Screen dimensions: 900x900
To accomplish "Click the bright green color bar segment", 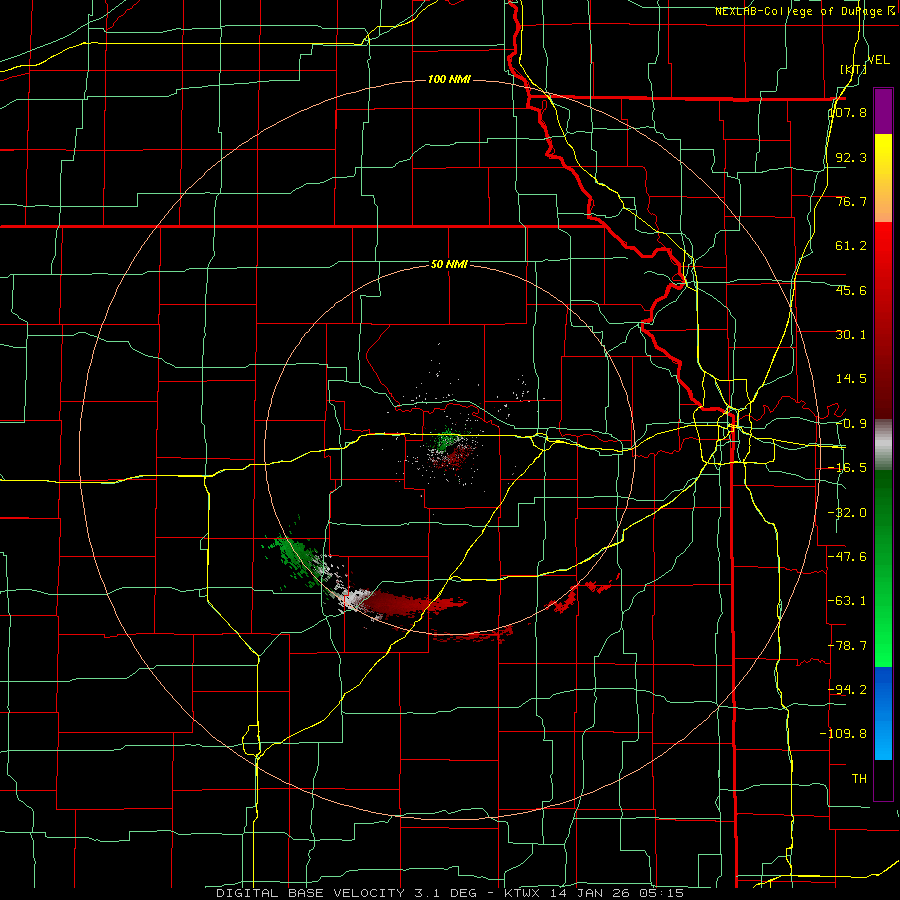I will [883, 568].
